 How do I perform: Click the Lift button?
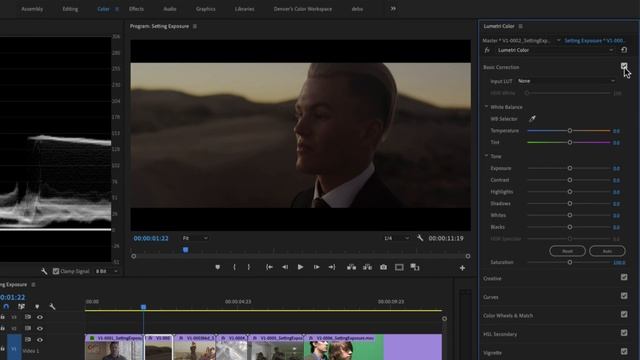(351, 267)
